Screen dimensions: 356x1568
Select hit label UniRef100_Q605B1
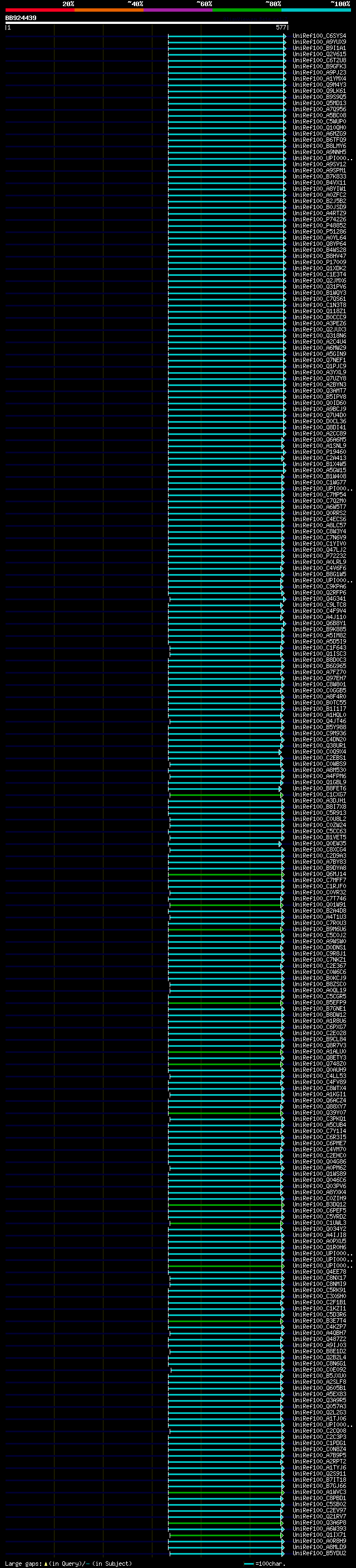[319, 1388]
